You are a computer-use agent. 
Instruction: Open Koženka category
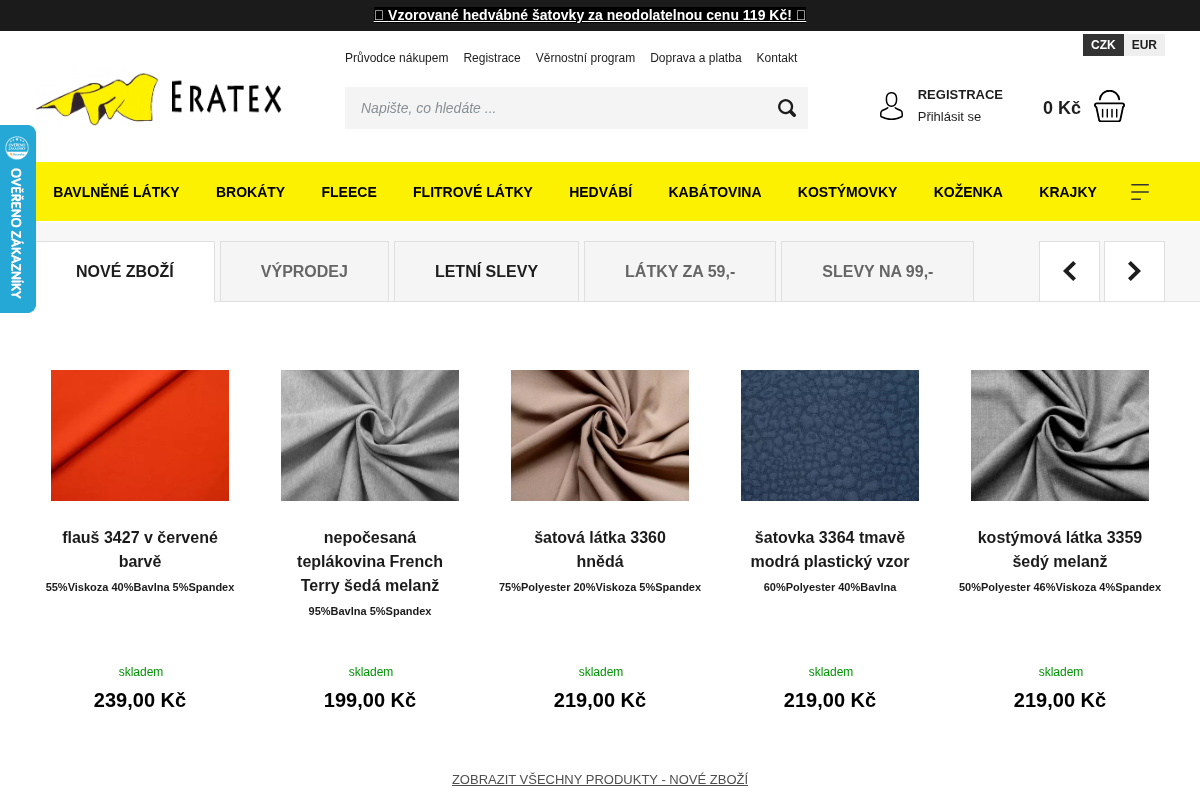pyautogui.click(x=968, y=192)
